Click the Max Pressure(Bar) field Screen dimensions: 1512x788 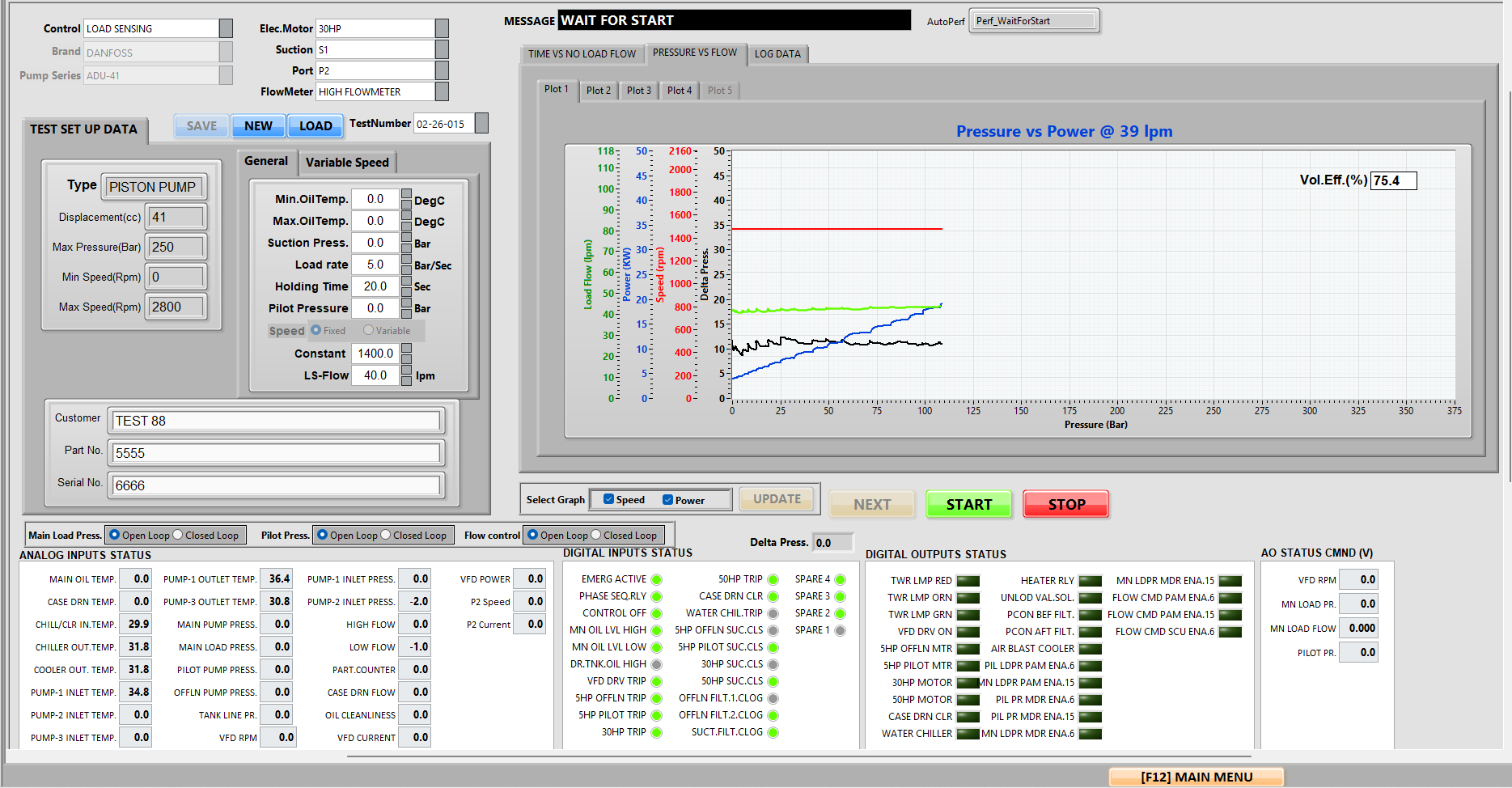coord(176,247)
